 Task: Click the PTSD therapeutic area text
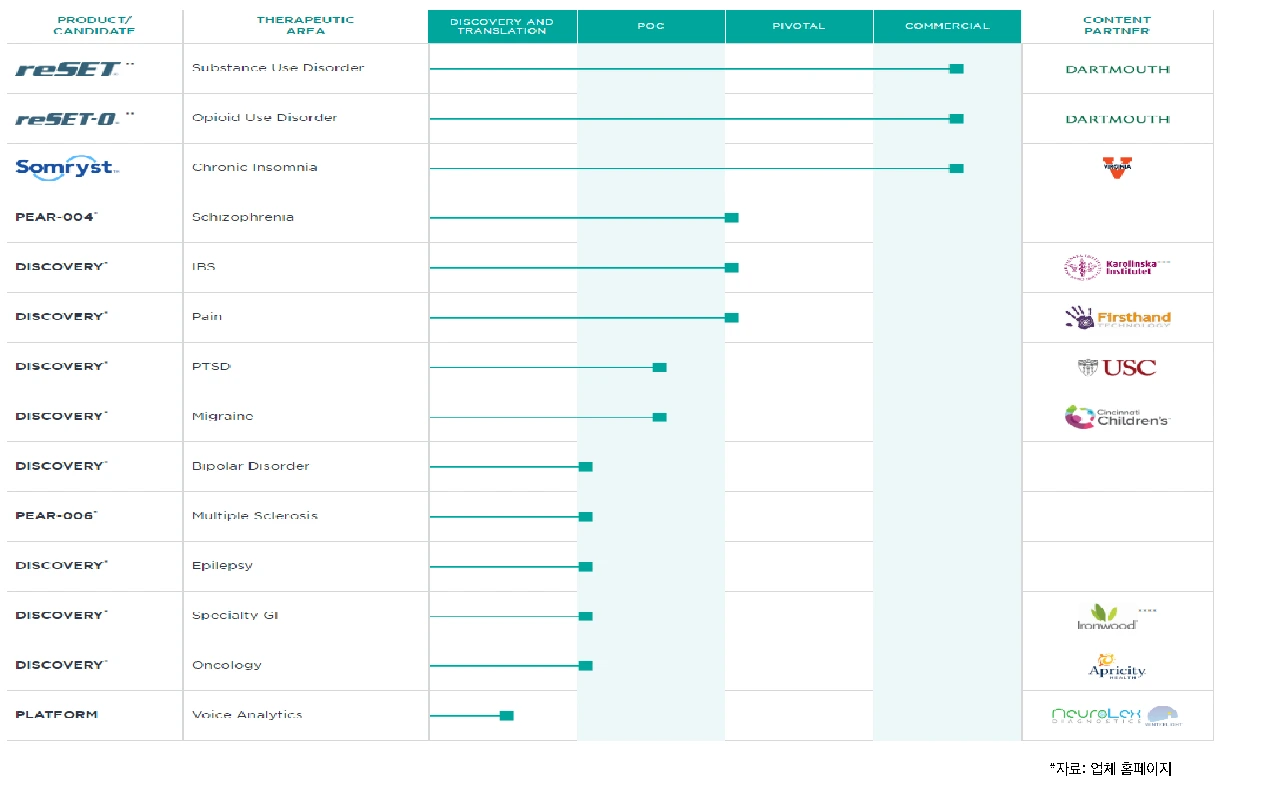(211, 367)
